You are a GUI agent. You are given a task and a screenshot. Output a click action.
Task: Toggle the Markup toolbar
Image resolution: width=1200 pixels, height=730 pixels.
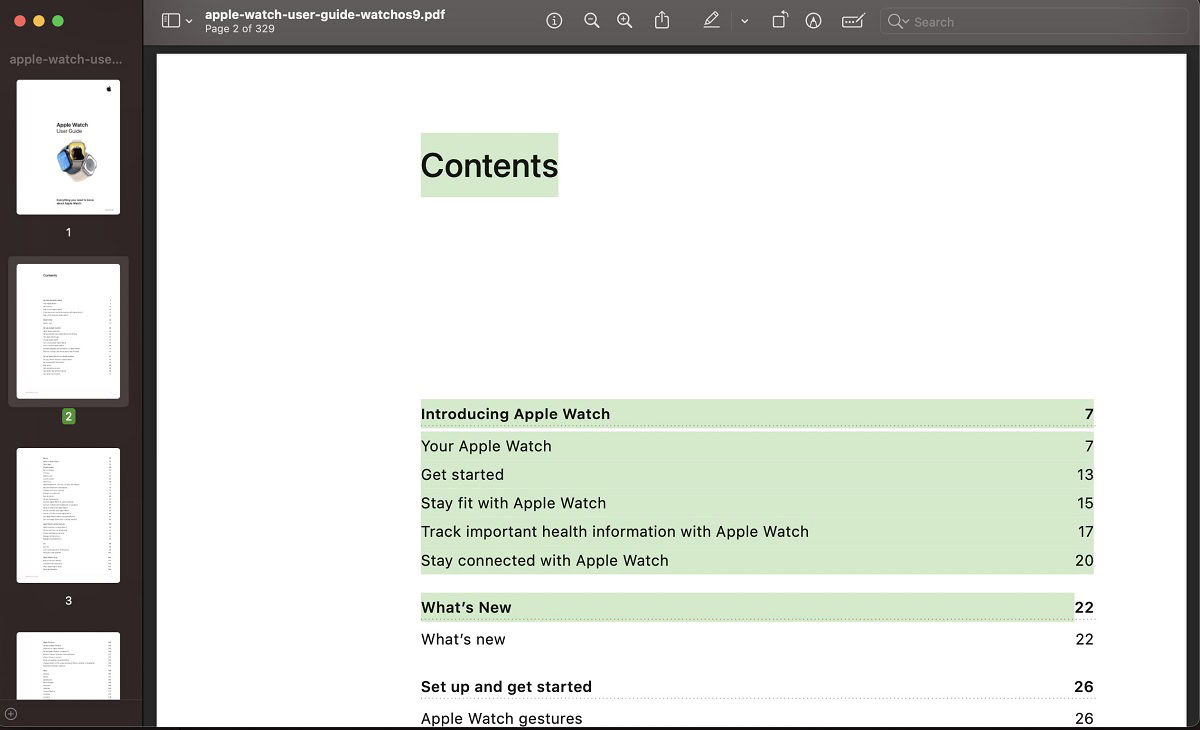click(x=814, y=21)
